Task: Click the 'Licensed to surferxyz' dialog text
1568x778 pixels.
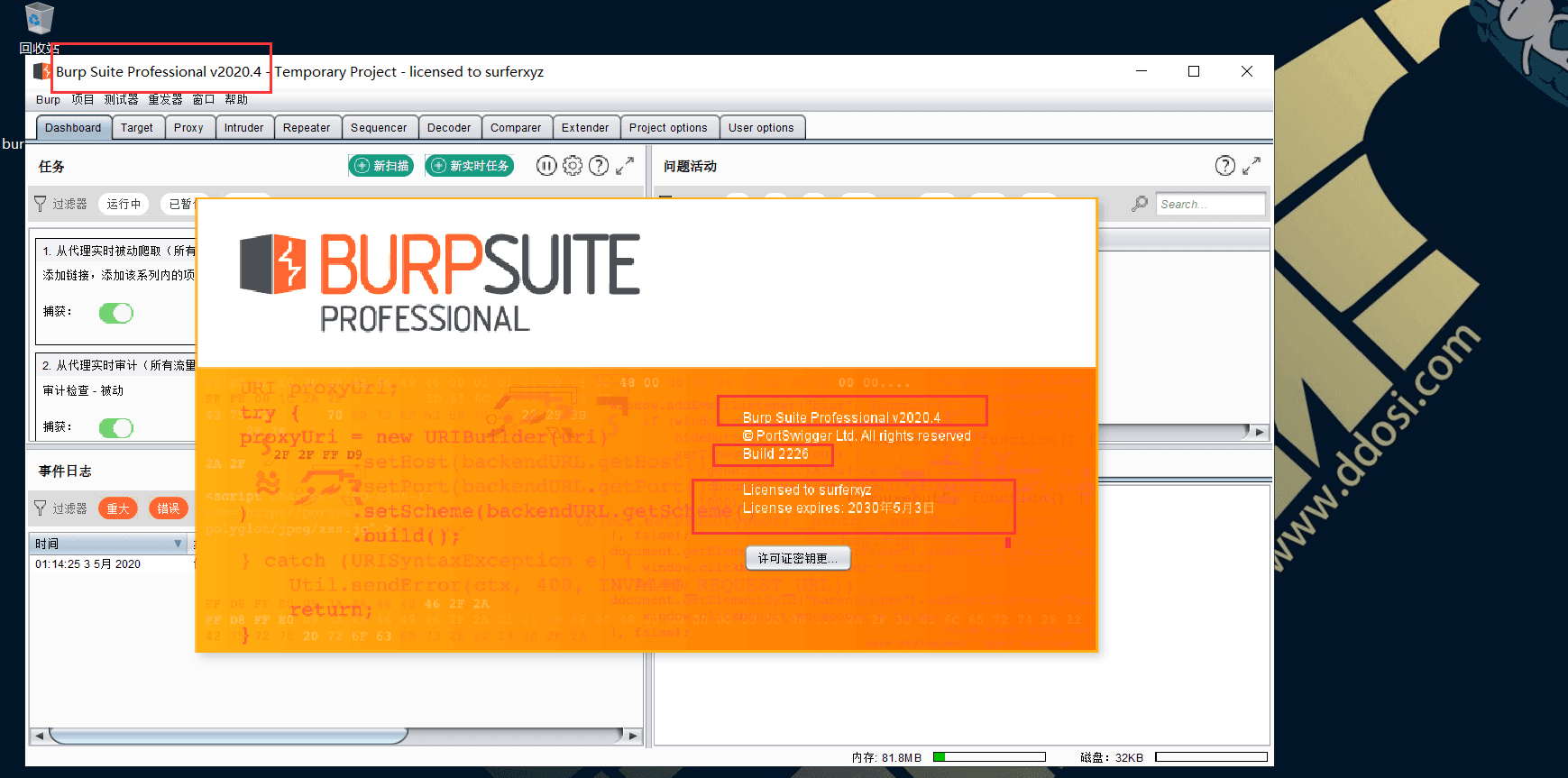Action: tap(807, 490)
